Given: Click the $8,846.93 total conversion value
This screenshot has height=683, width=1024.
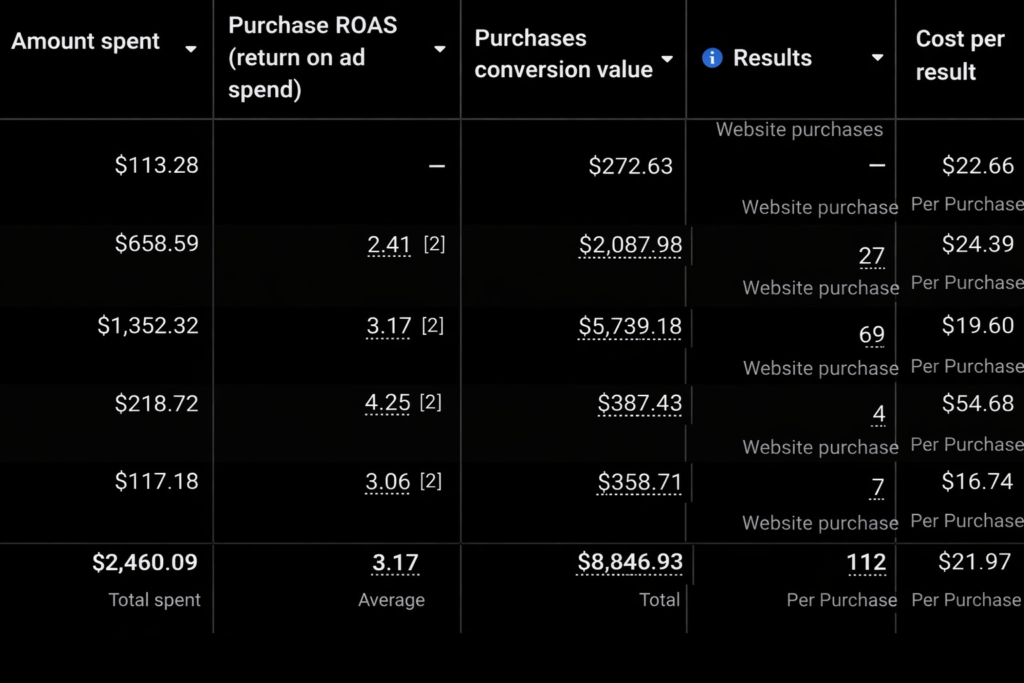Looking at the screenshot, I should [630, 563].
